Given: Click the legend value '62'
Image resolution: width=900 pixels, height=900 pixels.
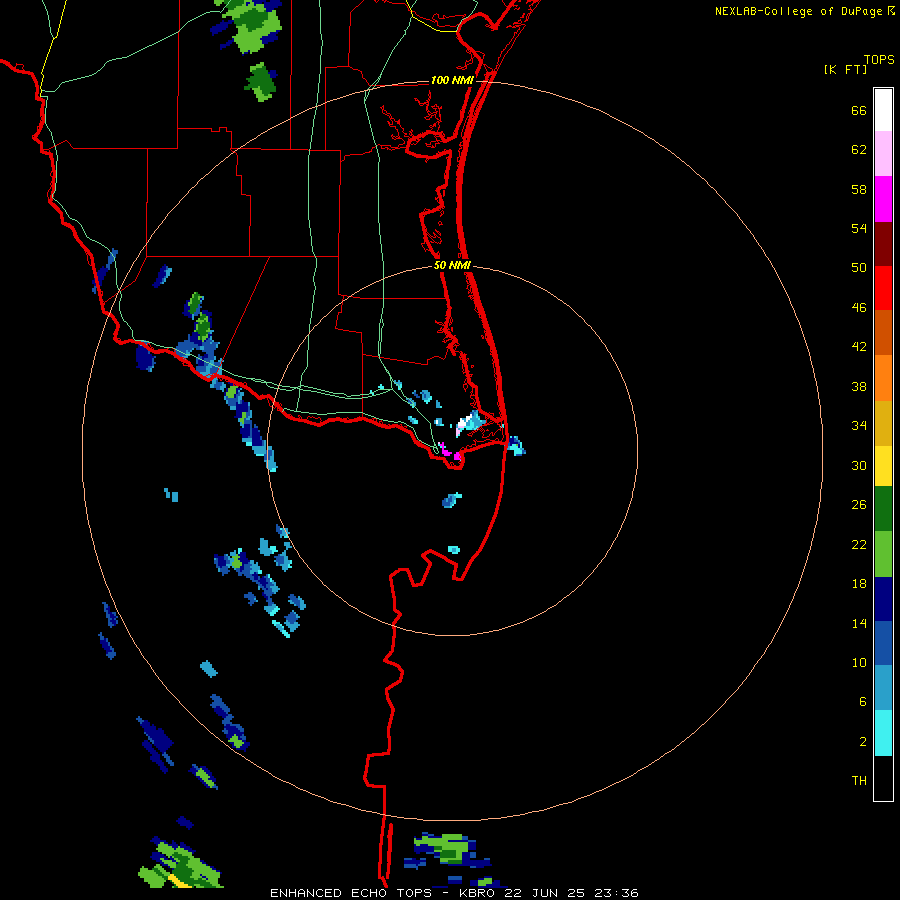Looking at the screenshot, I should (859, 150).
